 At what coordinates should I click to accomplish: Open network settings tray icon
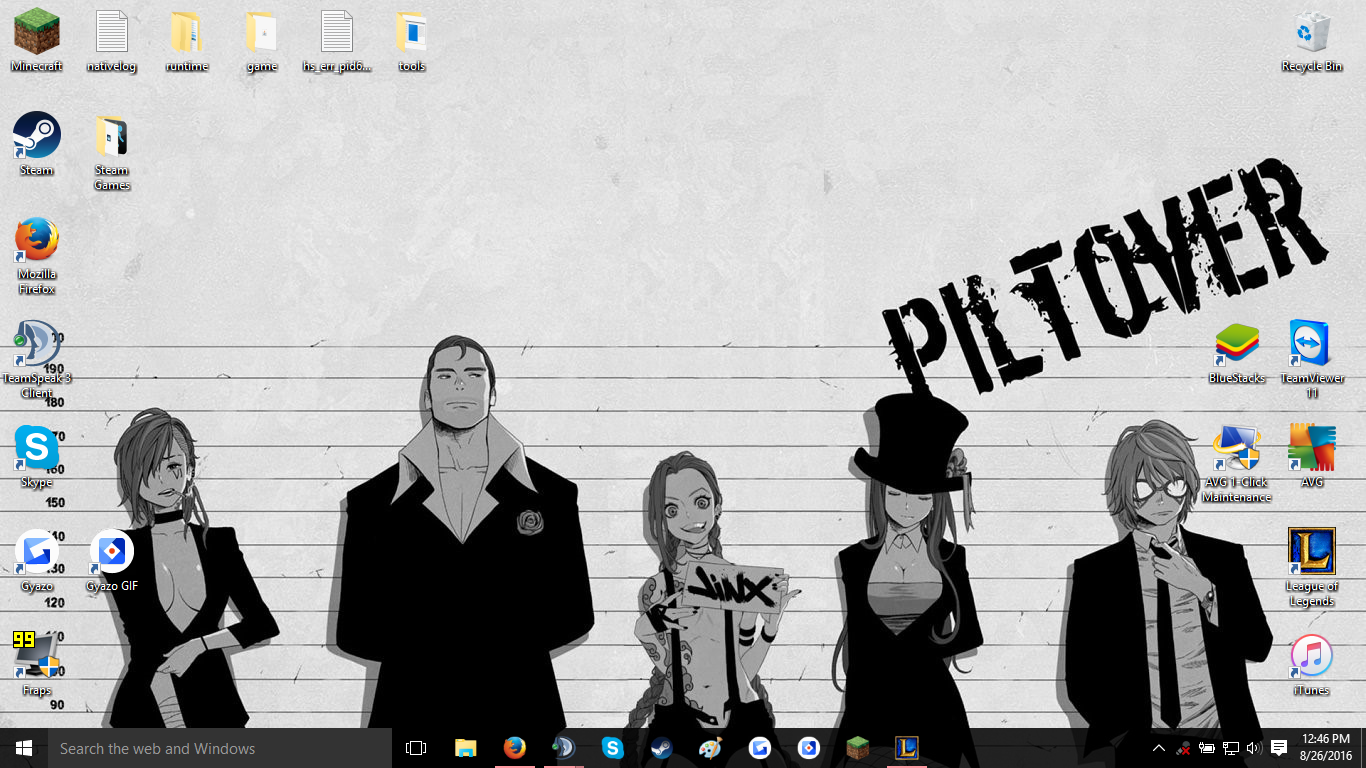[1232, 748]
